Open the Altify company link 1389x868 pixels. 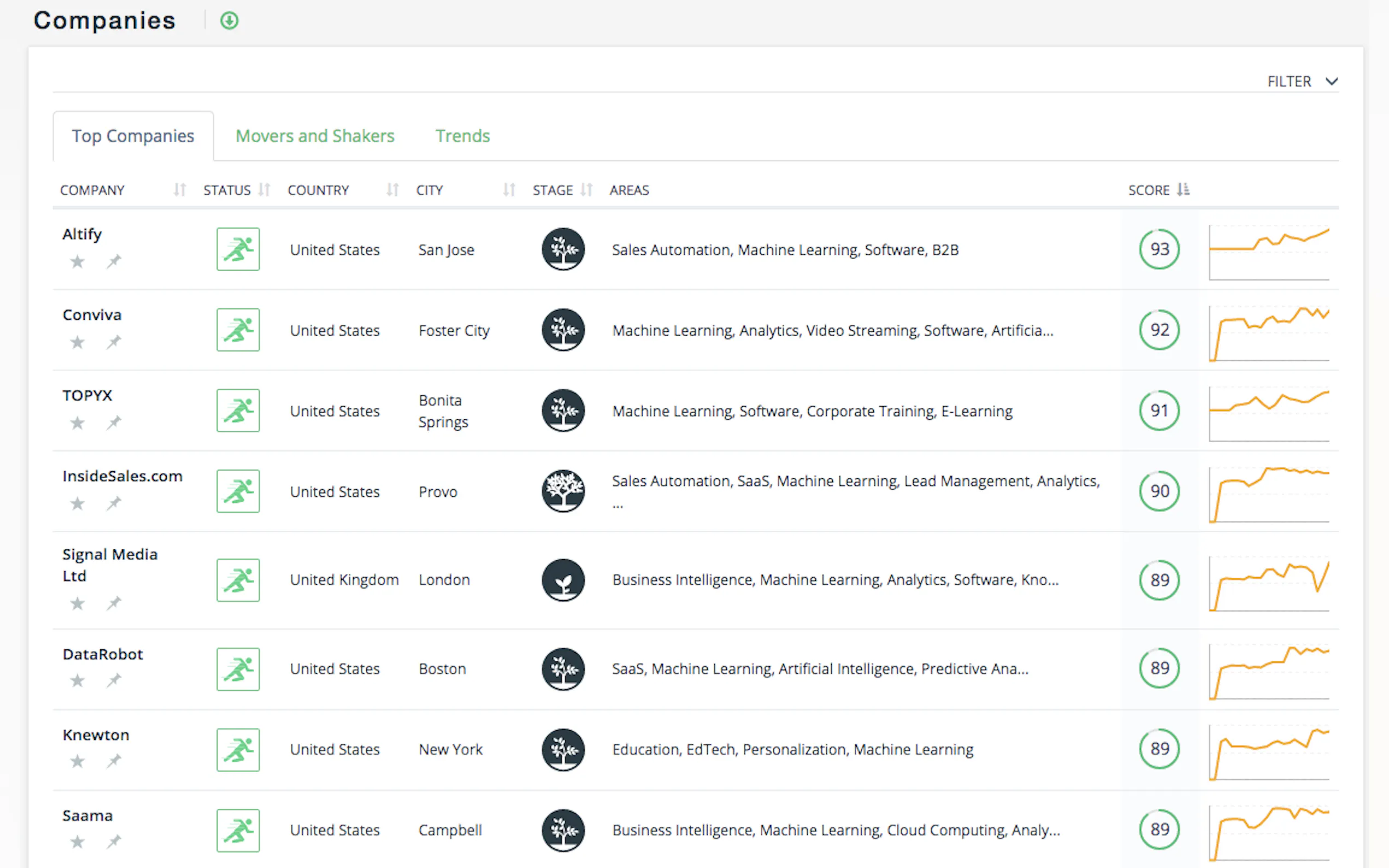point(82,234)
